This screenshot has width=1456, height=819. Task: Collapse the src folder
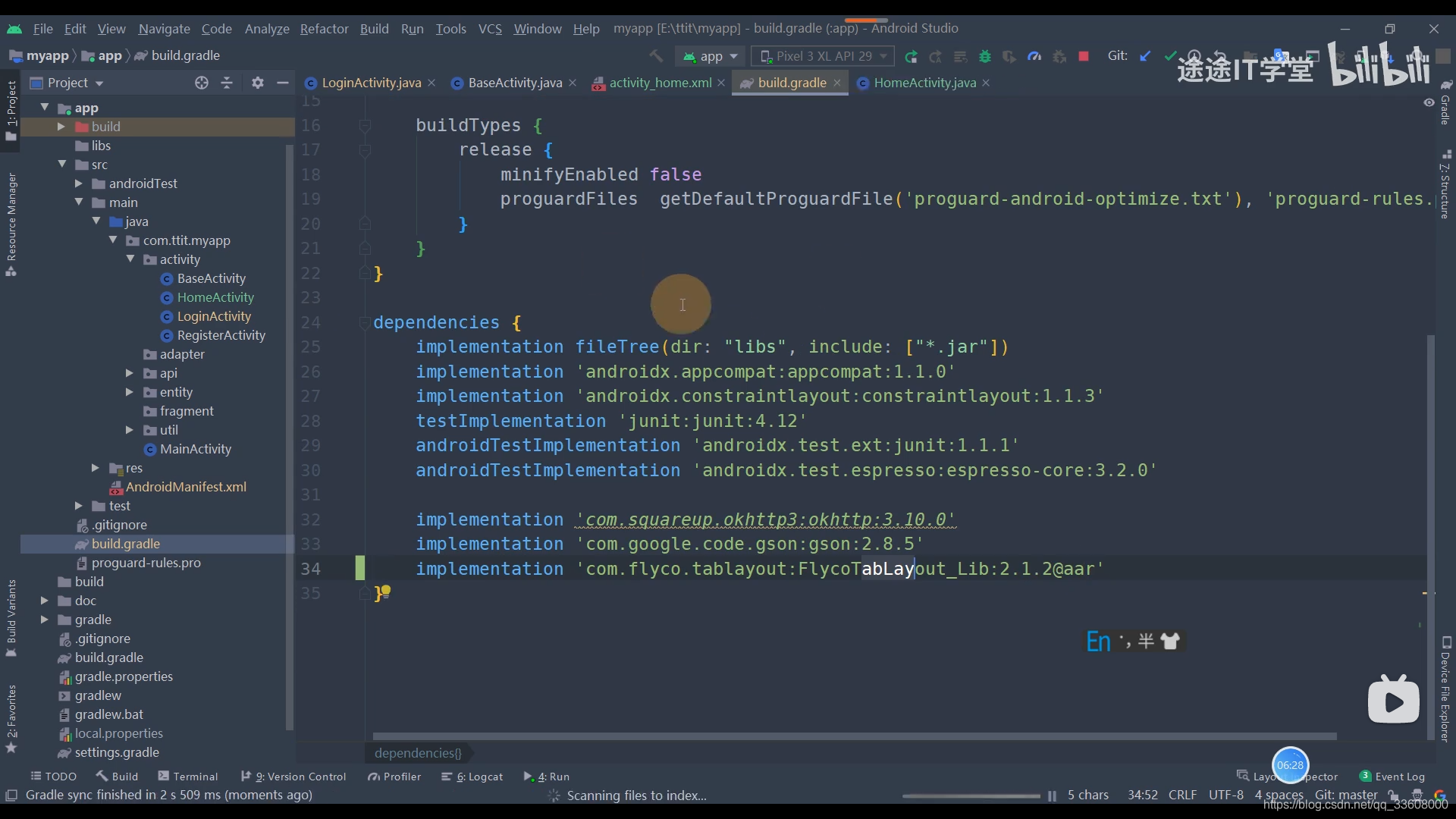click(62, 165)
